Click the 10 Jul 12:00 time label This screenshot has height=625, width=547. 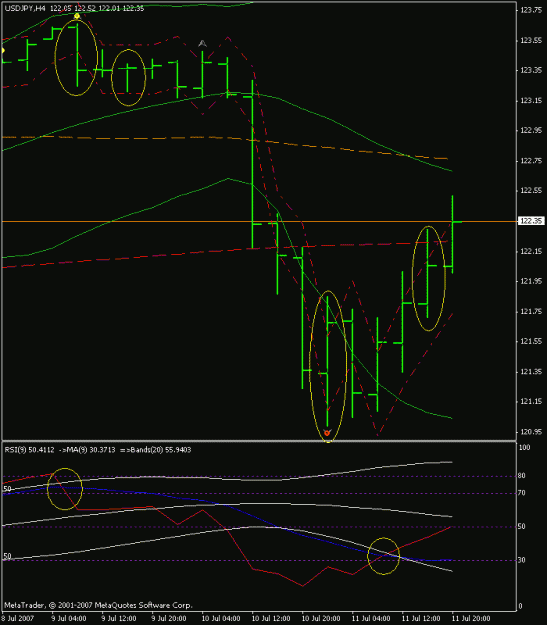pyautogui.click(x=271, y=618)
